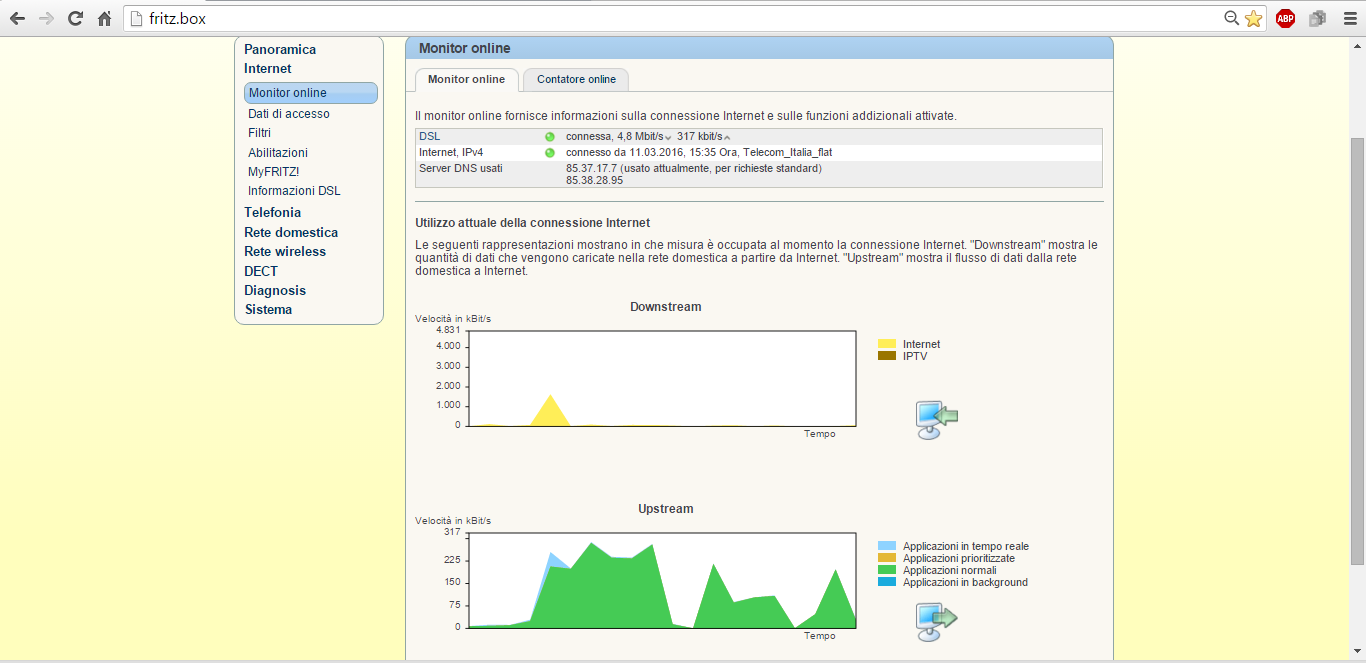Switch to the Contatore online tab

tap(576, 79)
